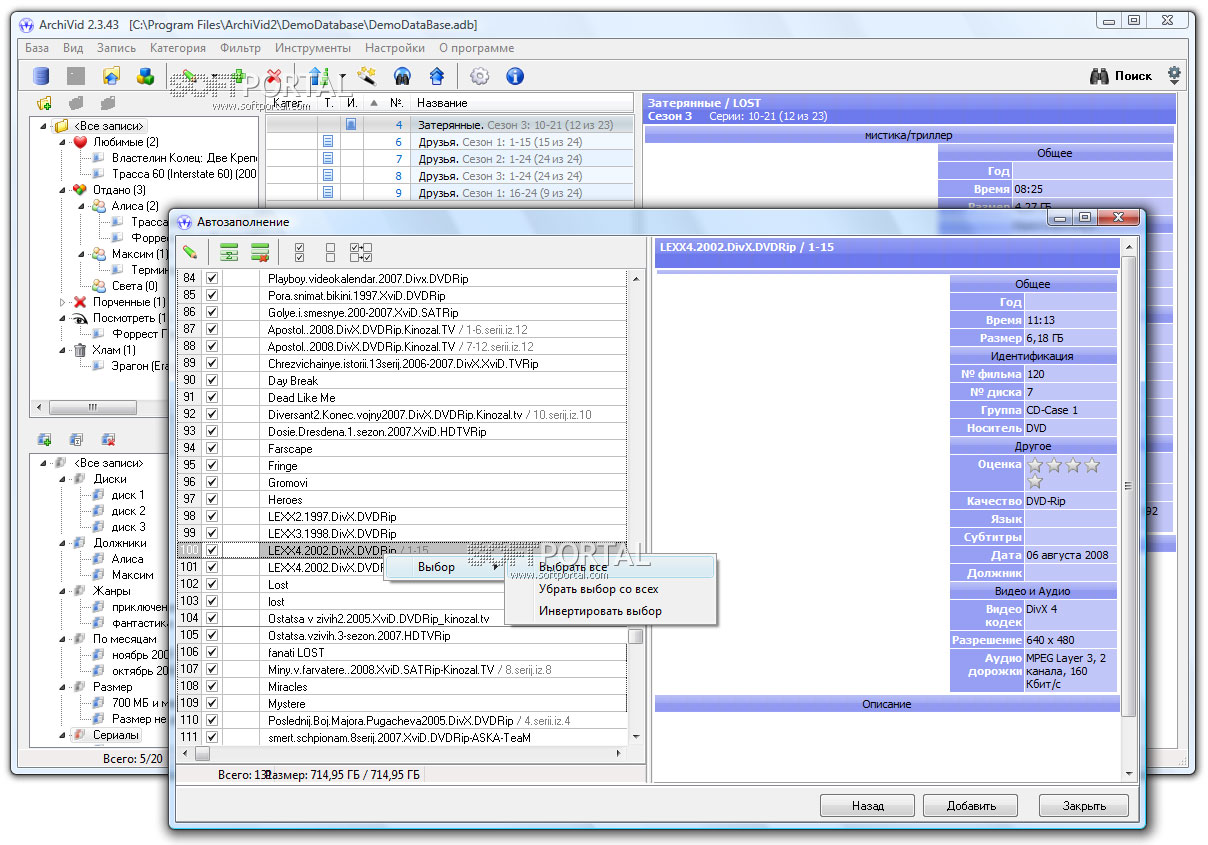Click the uncheck all boxes toolbar icon

(330, 252)
